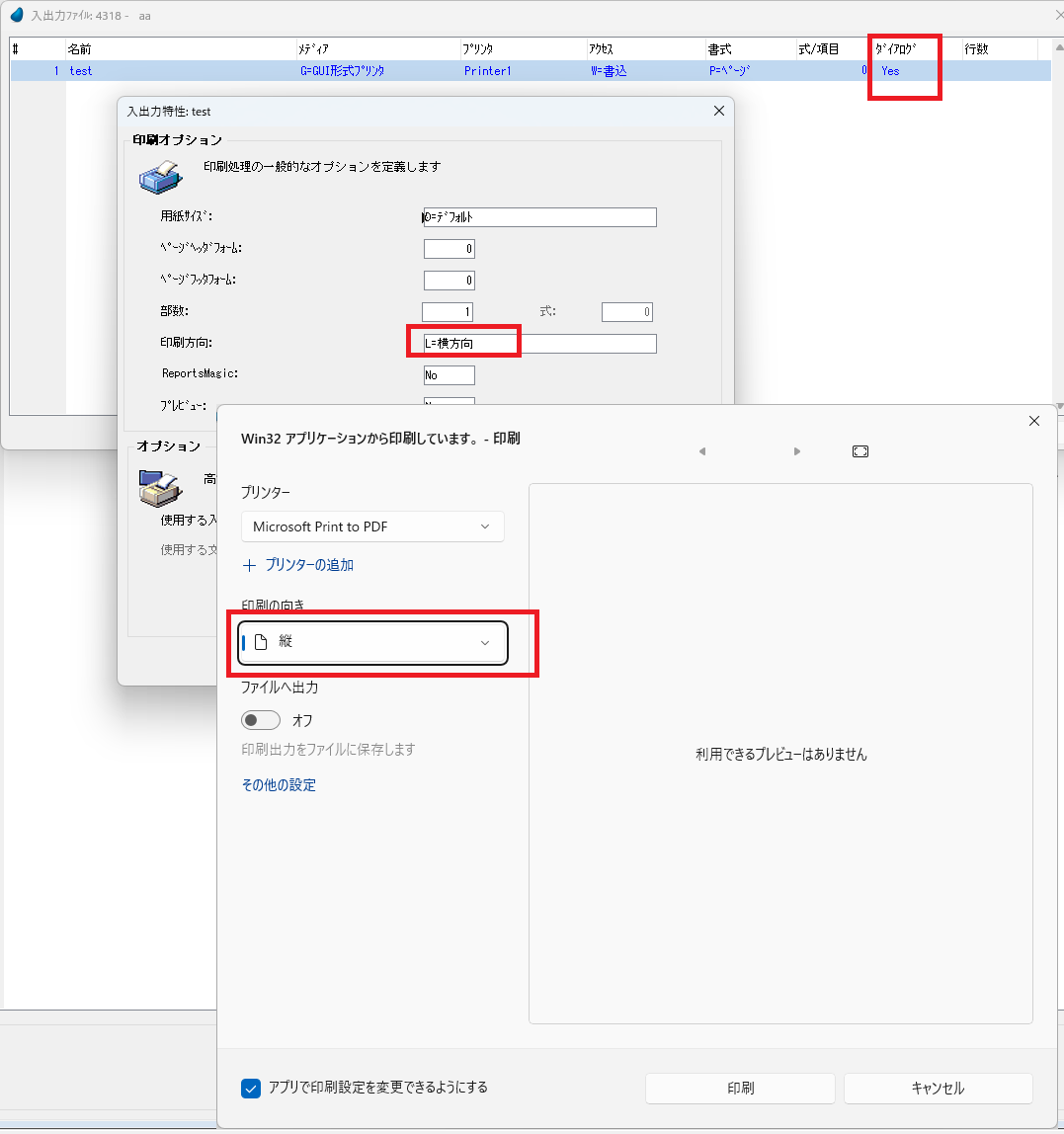Select the test row in the I/O table

[178, 71]
